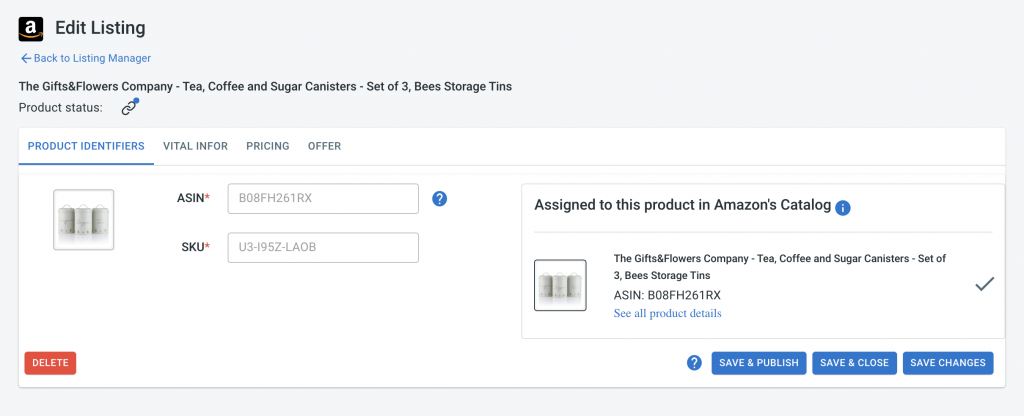Click the product title under Back link
The height and width of the screenshot is (416, 1024).
[265, 86]
